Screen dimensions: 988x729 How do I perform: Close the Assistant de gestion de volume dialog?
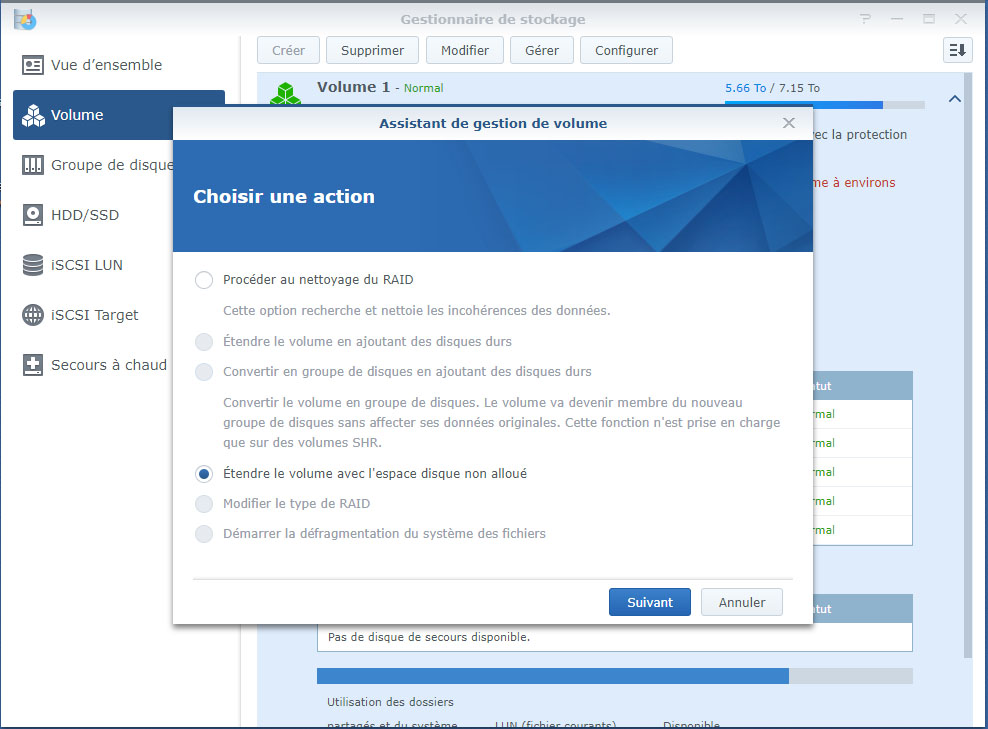click(788, 123)
